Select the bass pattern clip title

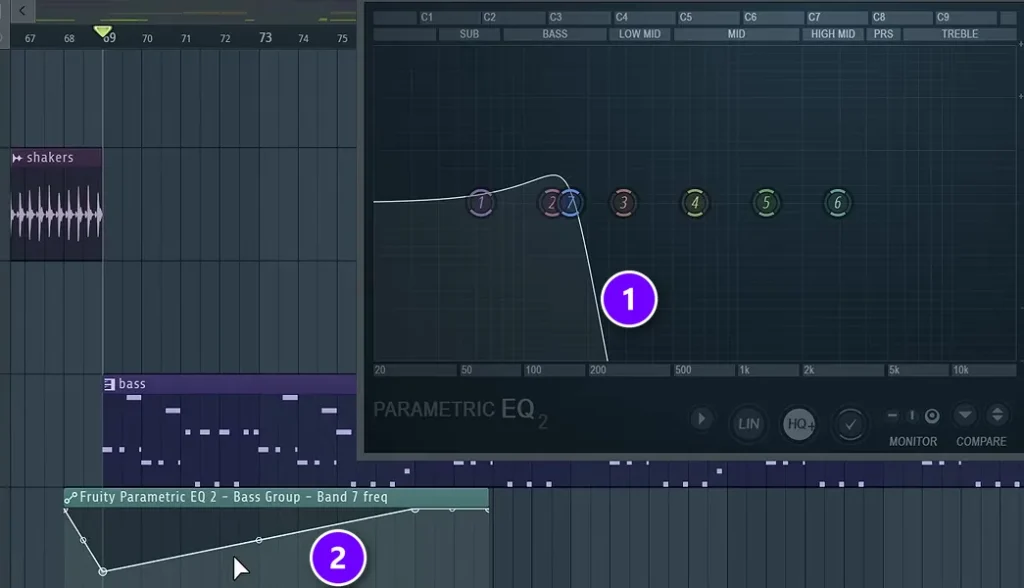pos(132,384)
